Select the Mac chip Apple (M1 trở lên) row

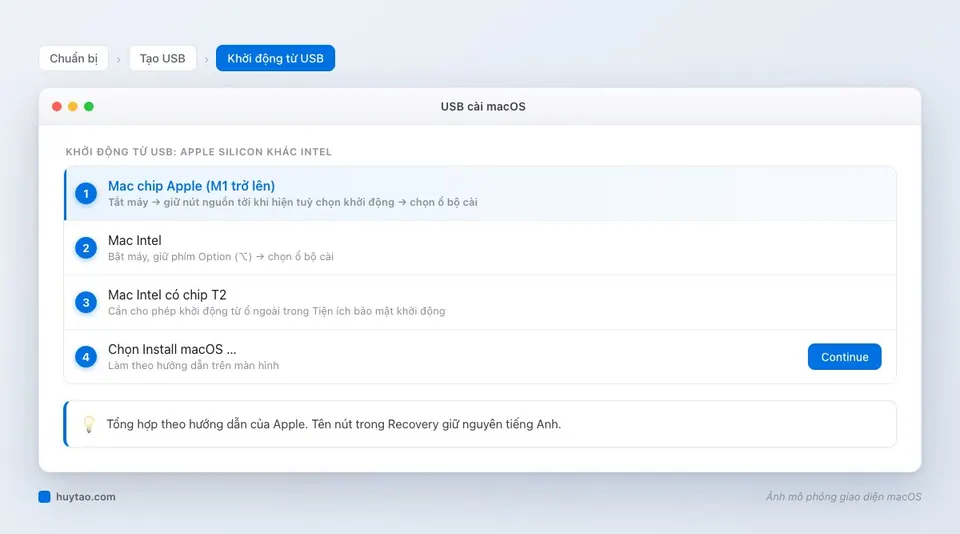click(x=481, y=194)
